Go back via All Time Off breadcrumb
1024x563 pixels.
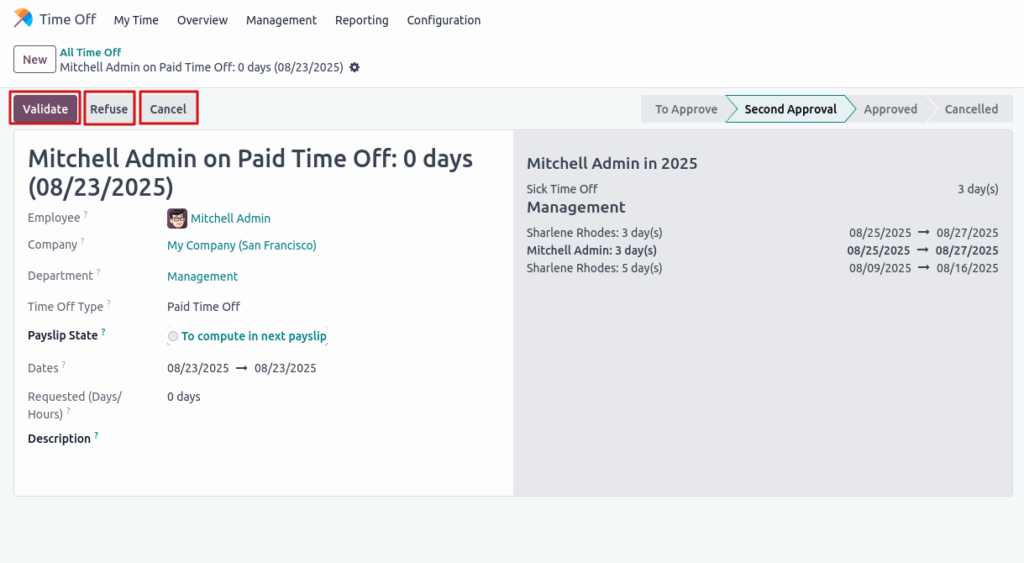pos(90,52)
